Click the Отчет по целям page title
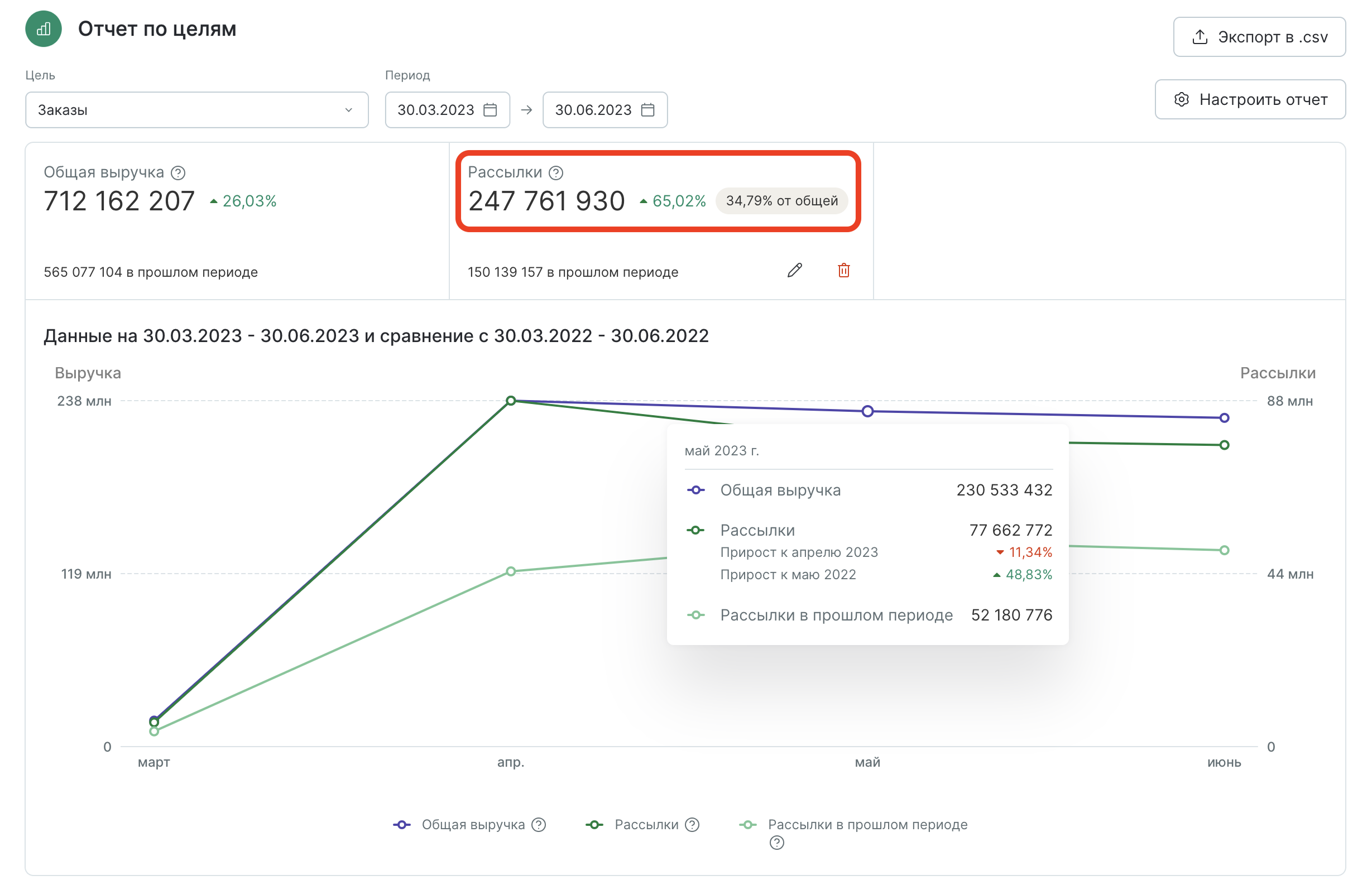The image size is (1372, 885). pyautogui.click(x=157, y=28)
